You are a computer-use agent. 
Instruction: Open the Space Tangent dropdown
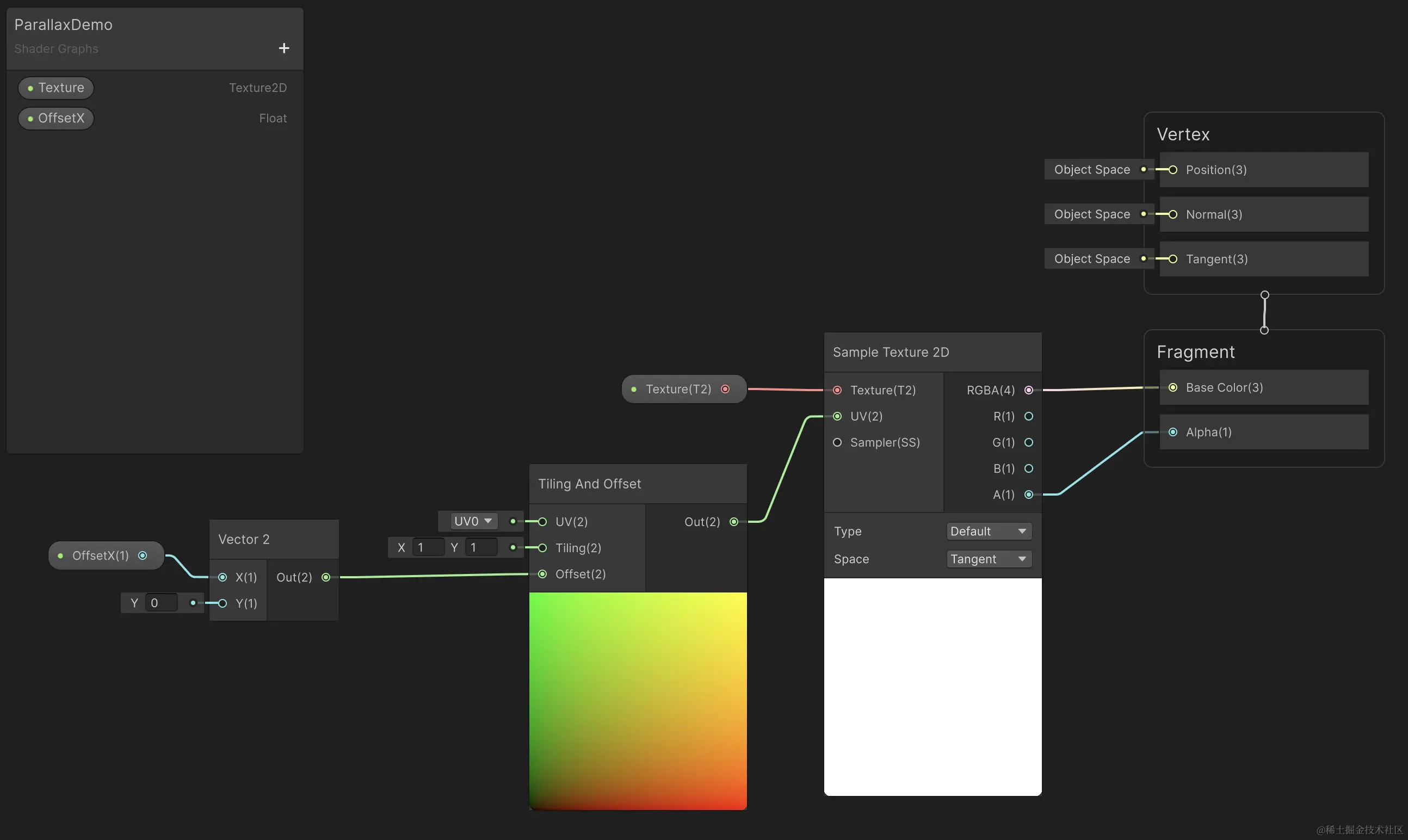click(988, 559)
